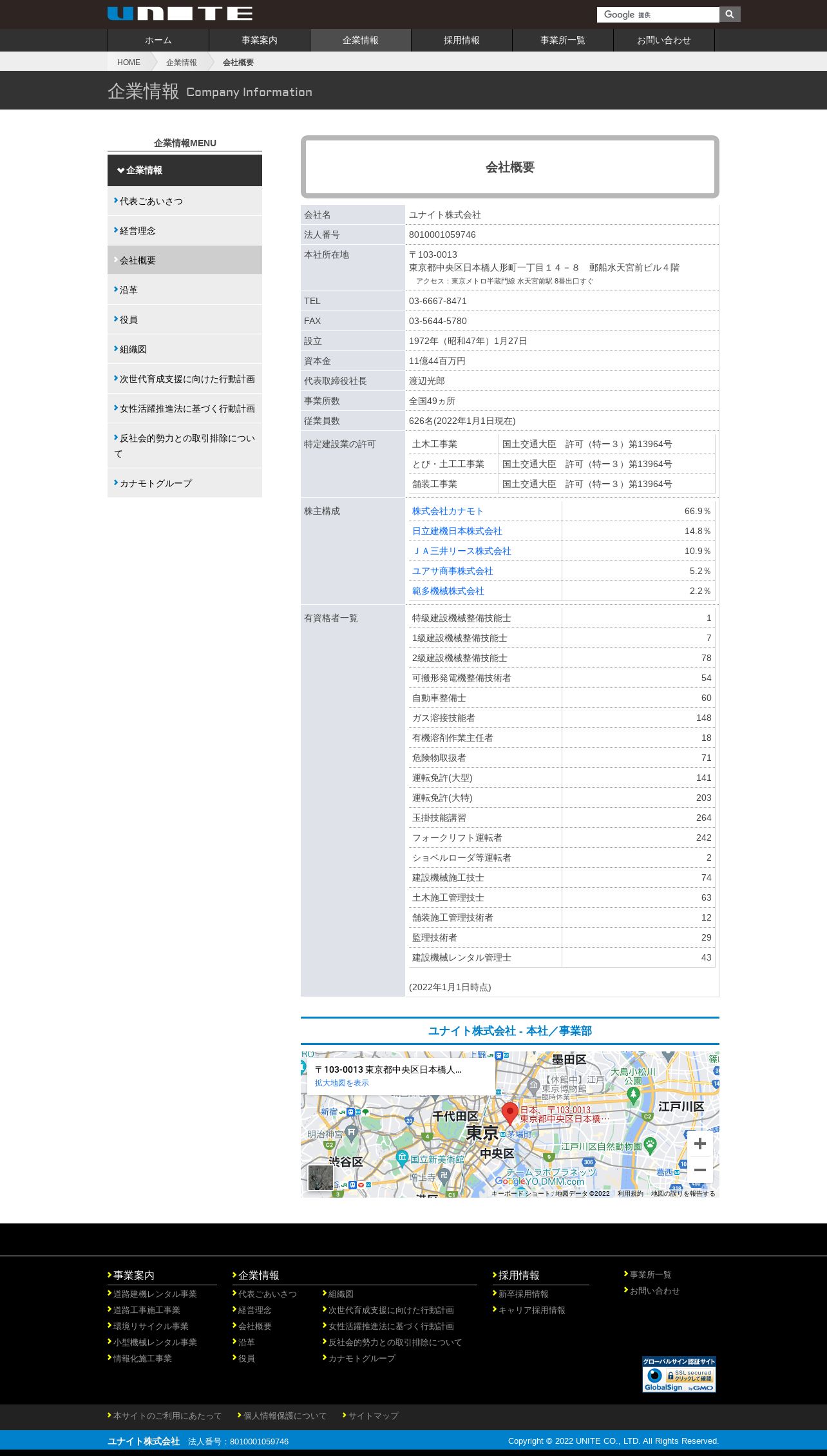The image size is (827, 1456).
Task: Open footer link お問い合わせ
Action: coord(655,1290)
